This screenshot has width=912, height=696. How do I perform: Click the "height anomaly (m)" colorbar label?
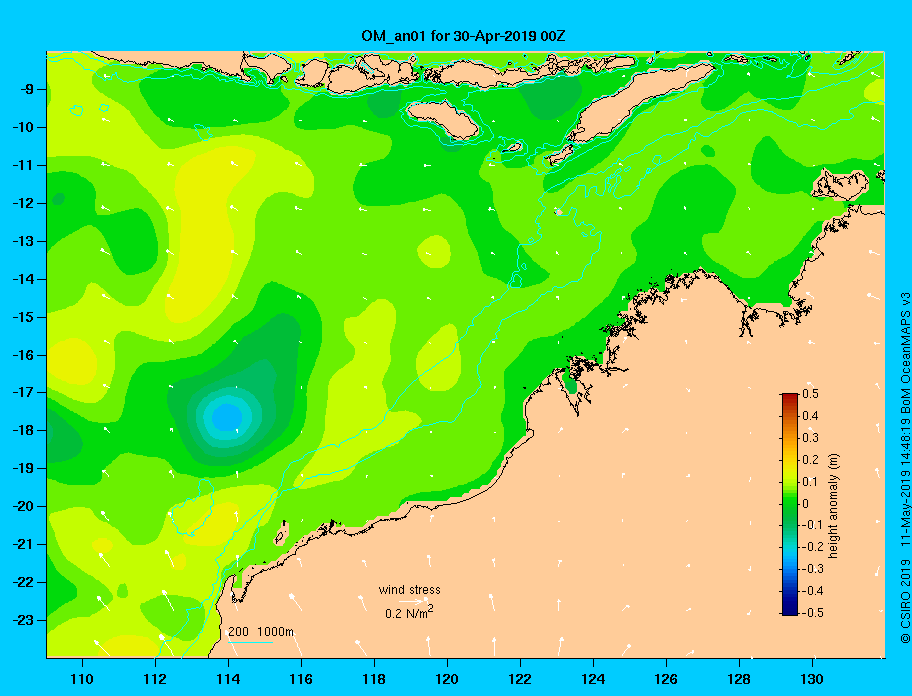[833, 506]
